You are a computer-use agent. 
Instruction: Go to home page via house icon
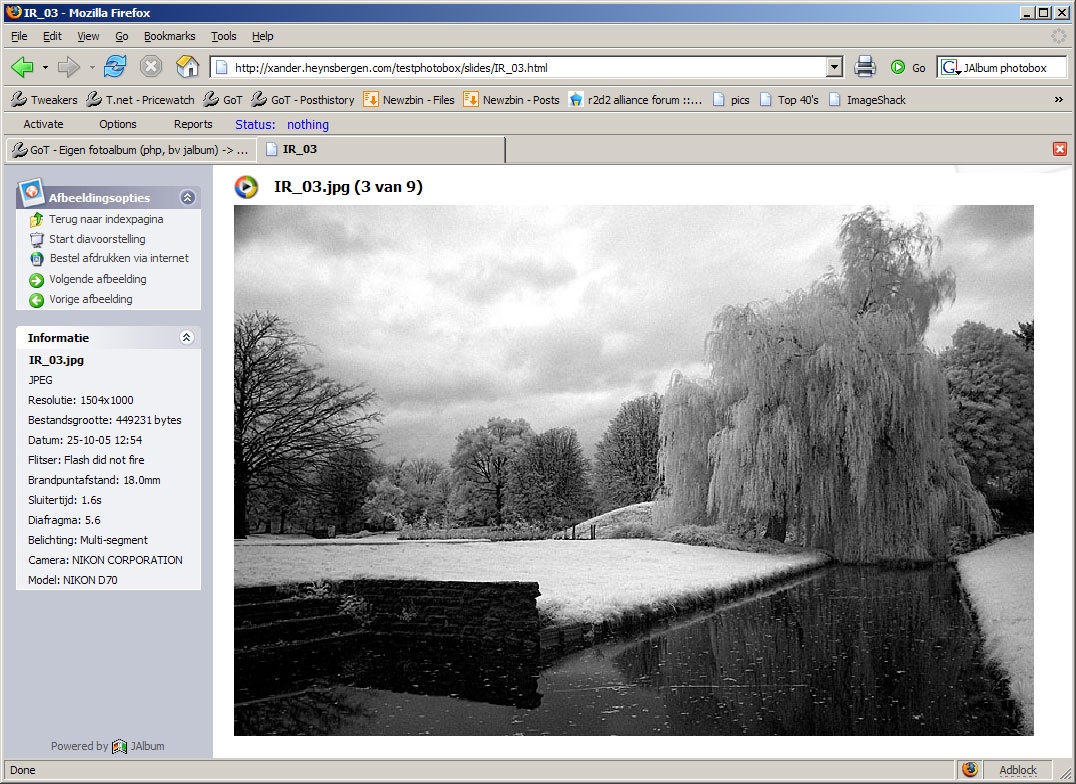click(187, 67)
